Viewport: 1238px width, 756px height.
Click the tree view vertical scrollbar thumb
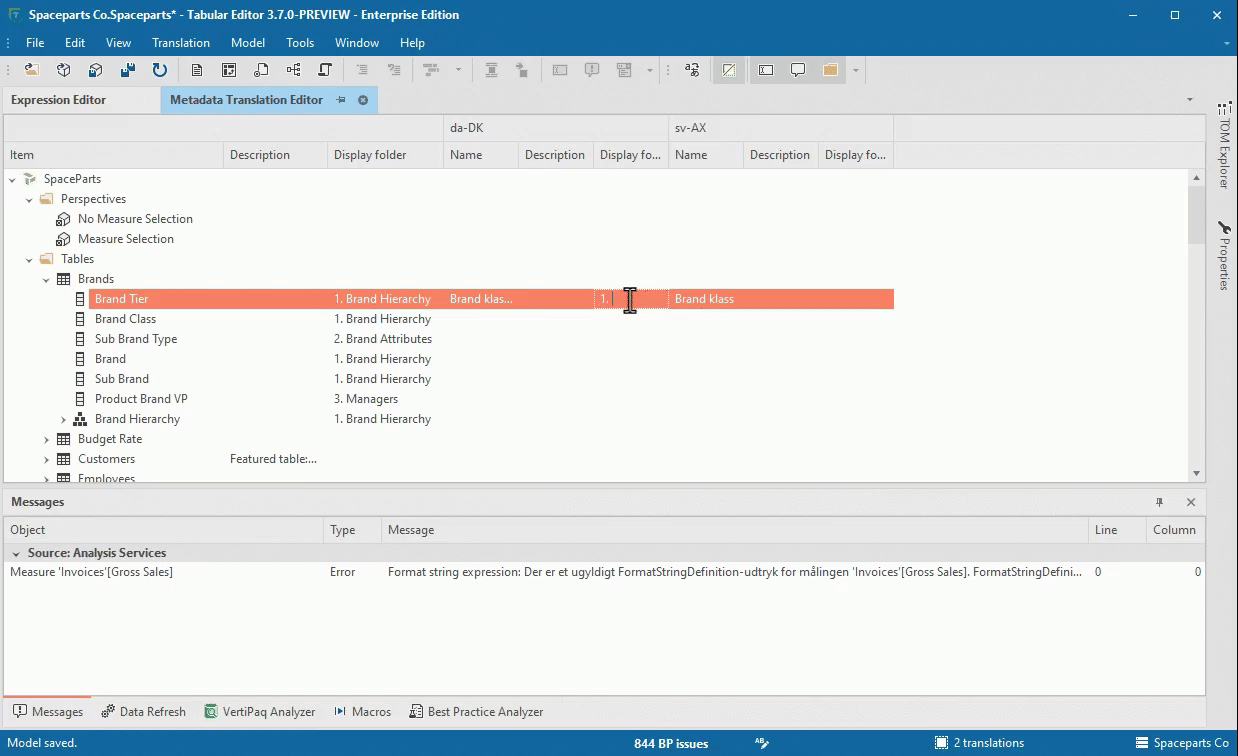1196,216
